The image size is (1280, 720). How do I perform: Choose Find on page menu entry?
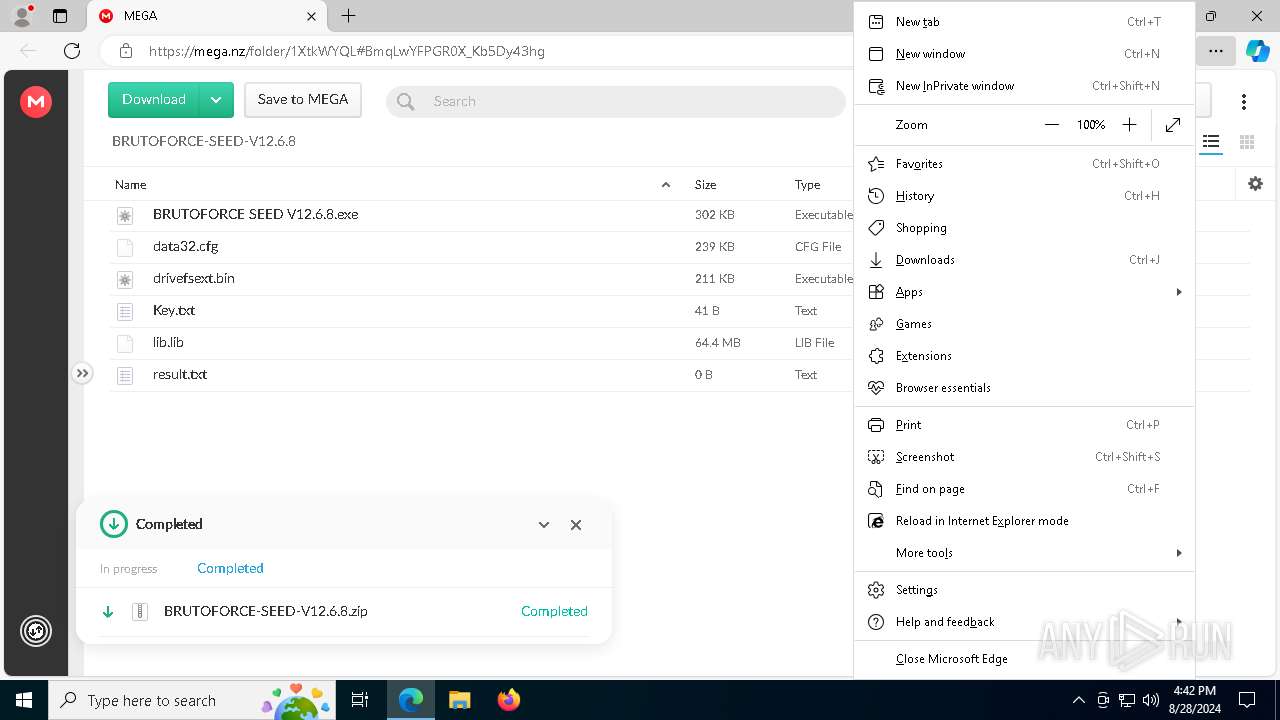1025,489
